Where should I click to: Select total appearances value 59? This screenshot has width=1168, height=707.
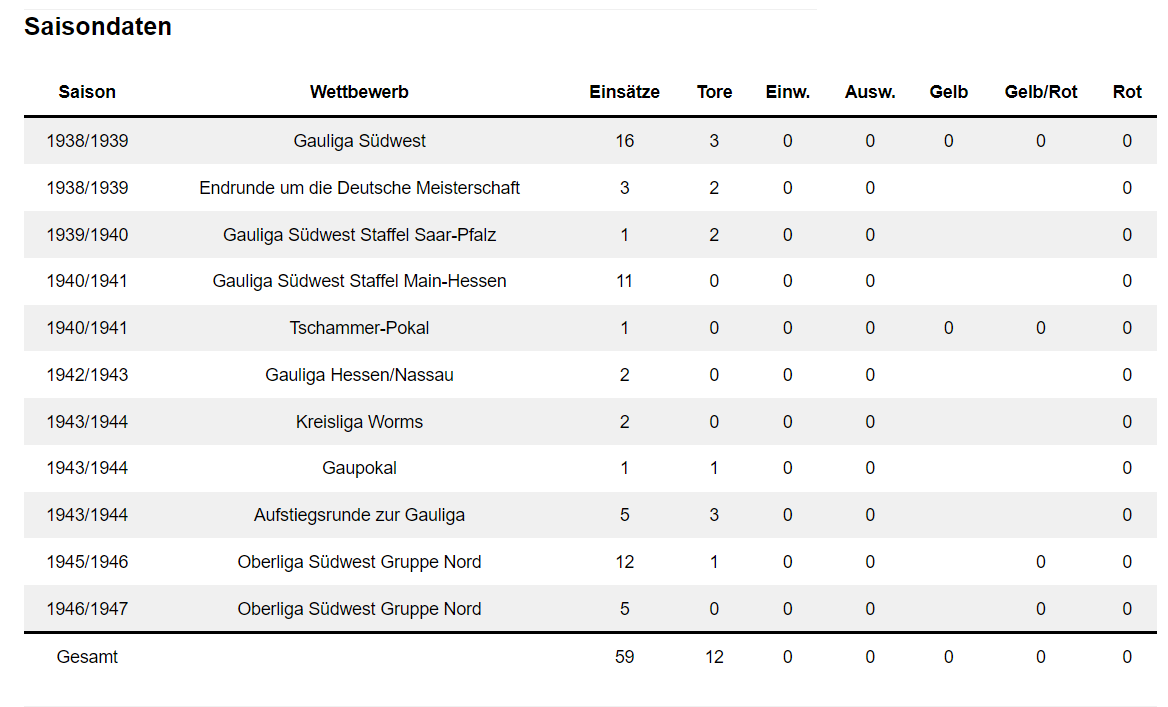pos(624,657)
